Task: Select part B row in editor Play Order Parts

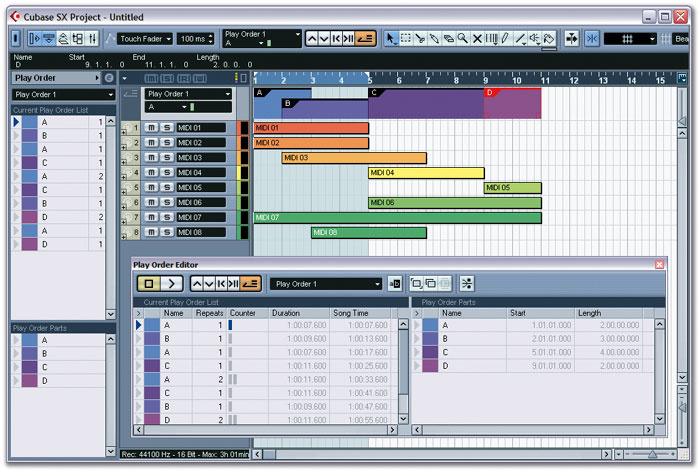Action: [533, 339]
